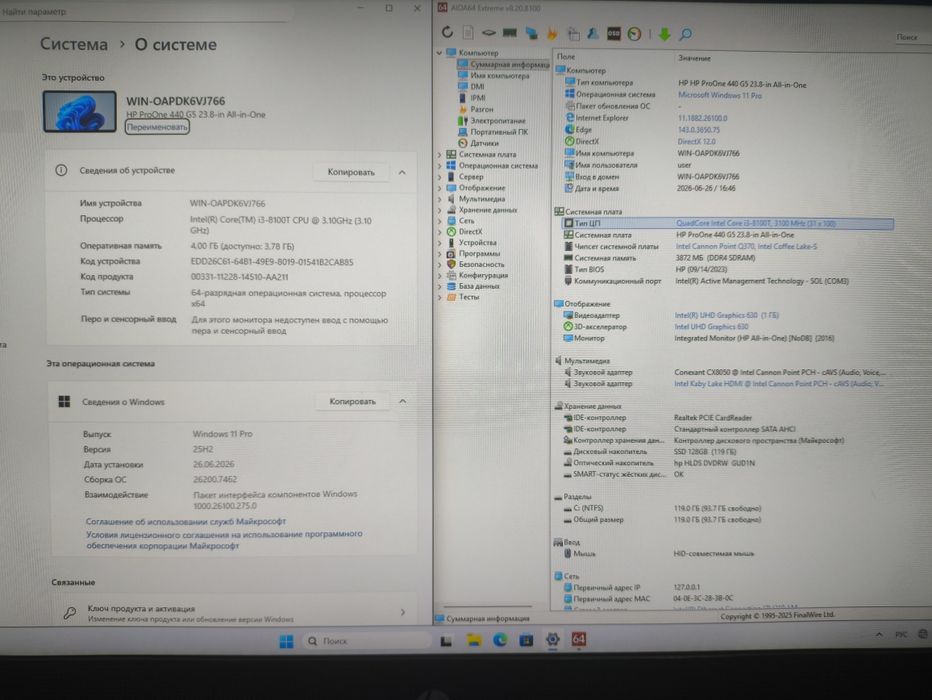The width and height of the screenshot is (932, 700).
Task: Collapse the Сведения о Windows section
Action: (x=403, y=402)
